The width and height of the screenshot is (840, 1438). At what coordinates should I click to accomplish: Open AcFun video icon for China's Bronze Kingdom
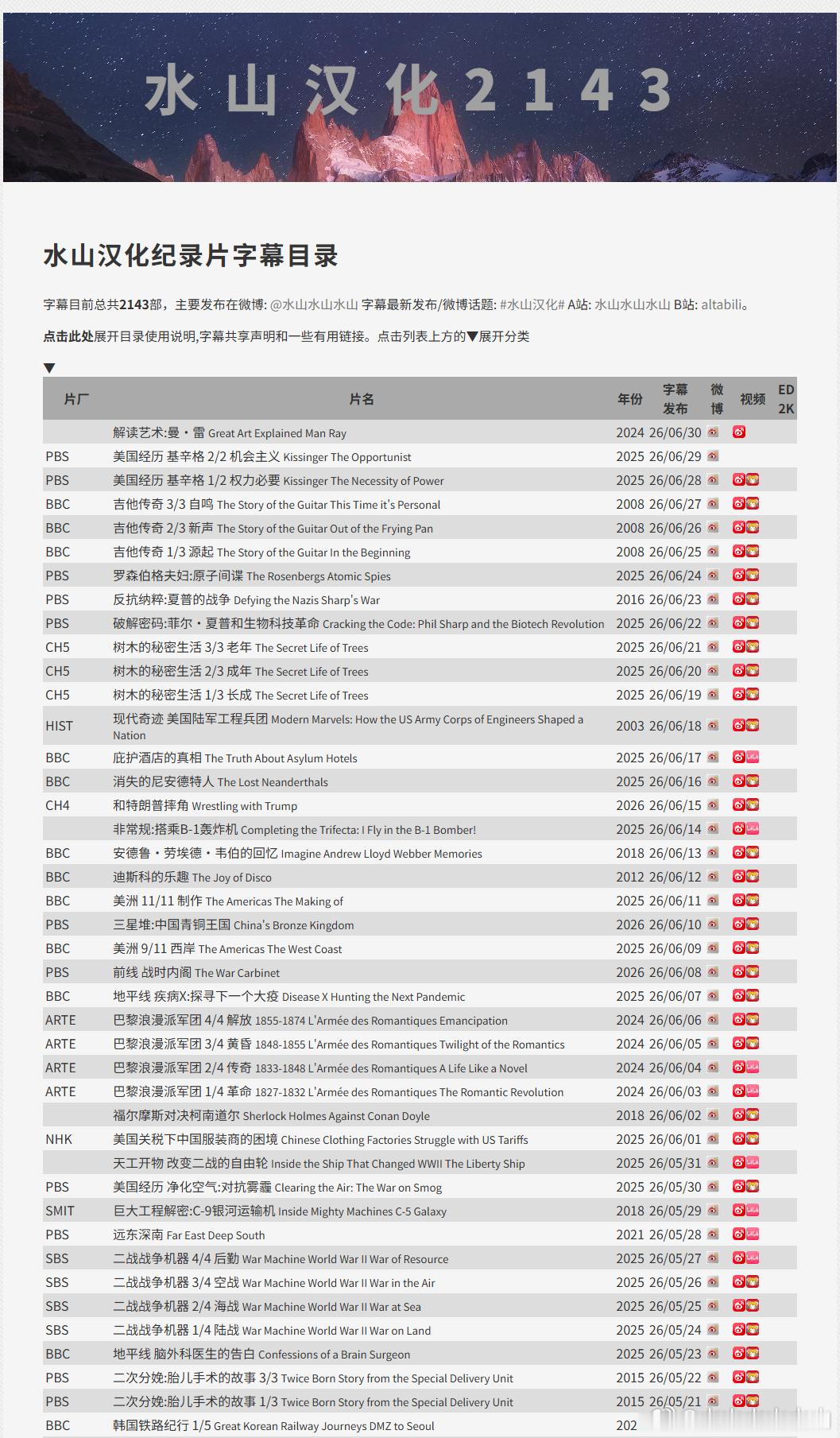(753, 924)
